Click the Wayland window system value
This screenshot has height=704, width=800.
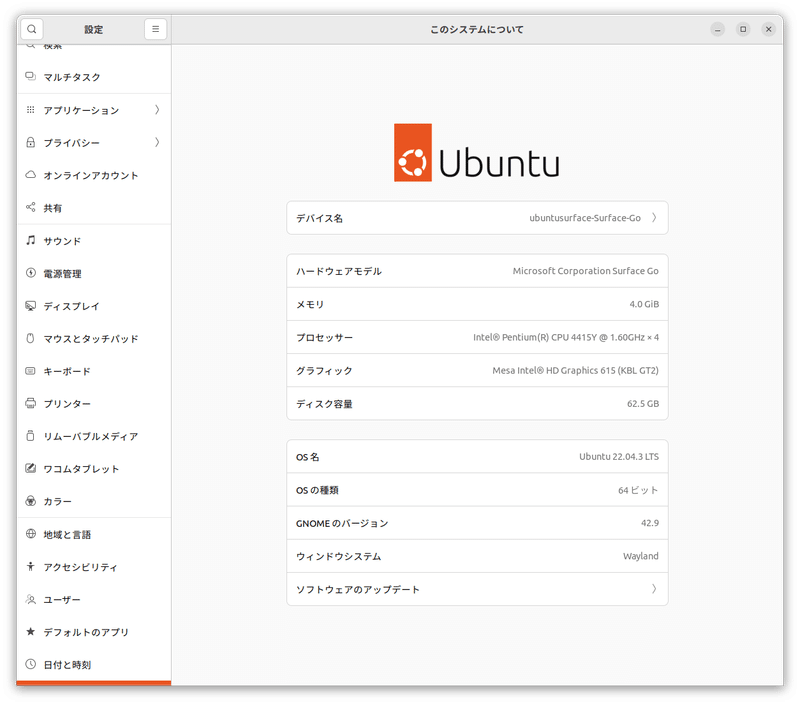coord(641,556)
